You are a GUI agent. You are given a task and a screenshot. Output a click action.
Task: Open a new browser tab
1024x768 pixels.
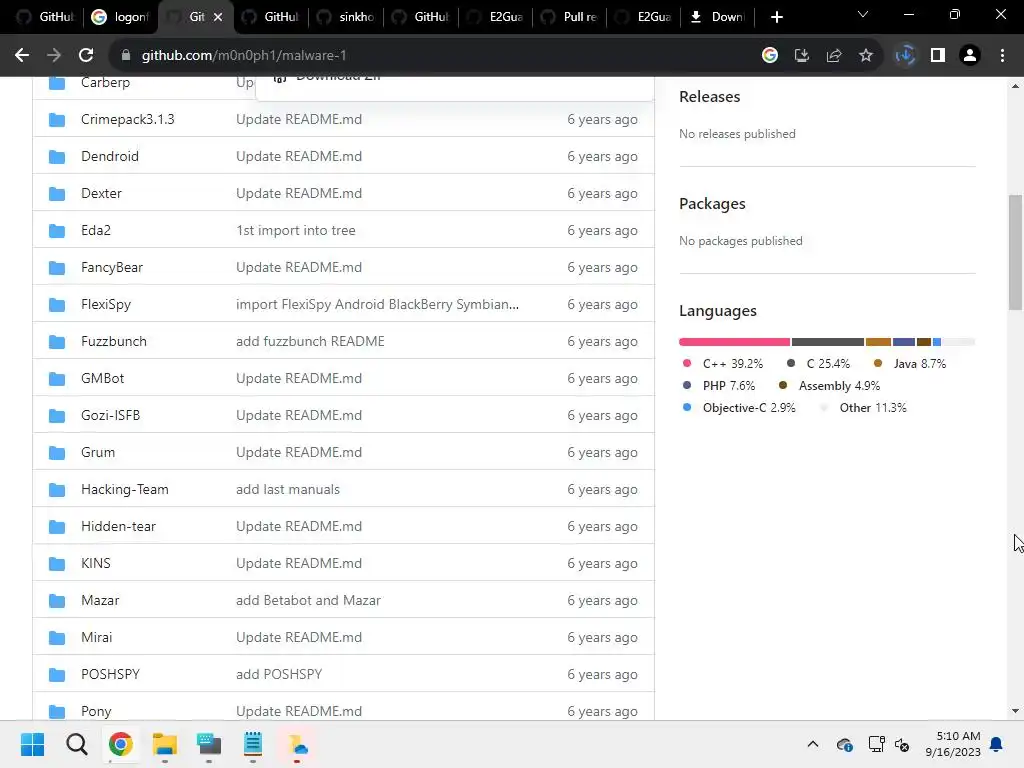(x=776, y=17)
